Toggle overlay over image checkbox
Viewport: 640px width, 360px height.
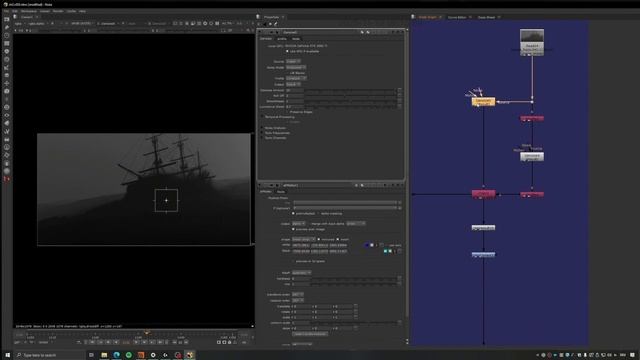[293, 229]
